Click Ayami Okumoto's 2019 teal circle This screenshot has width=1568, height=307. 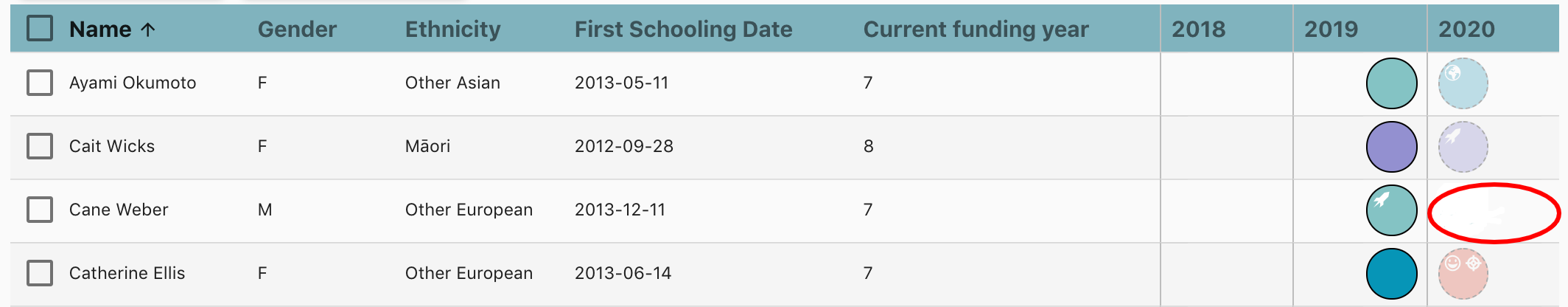point(1391,83)
